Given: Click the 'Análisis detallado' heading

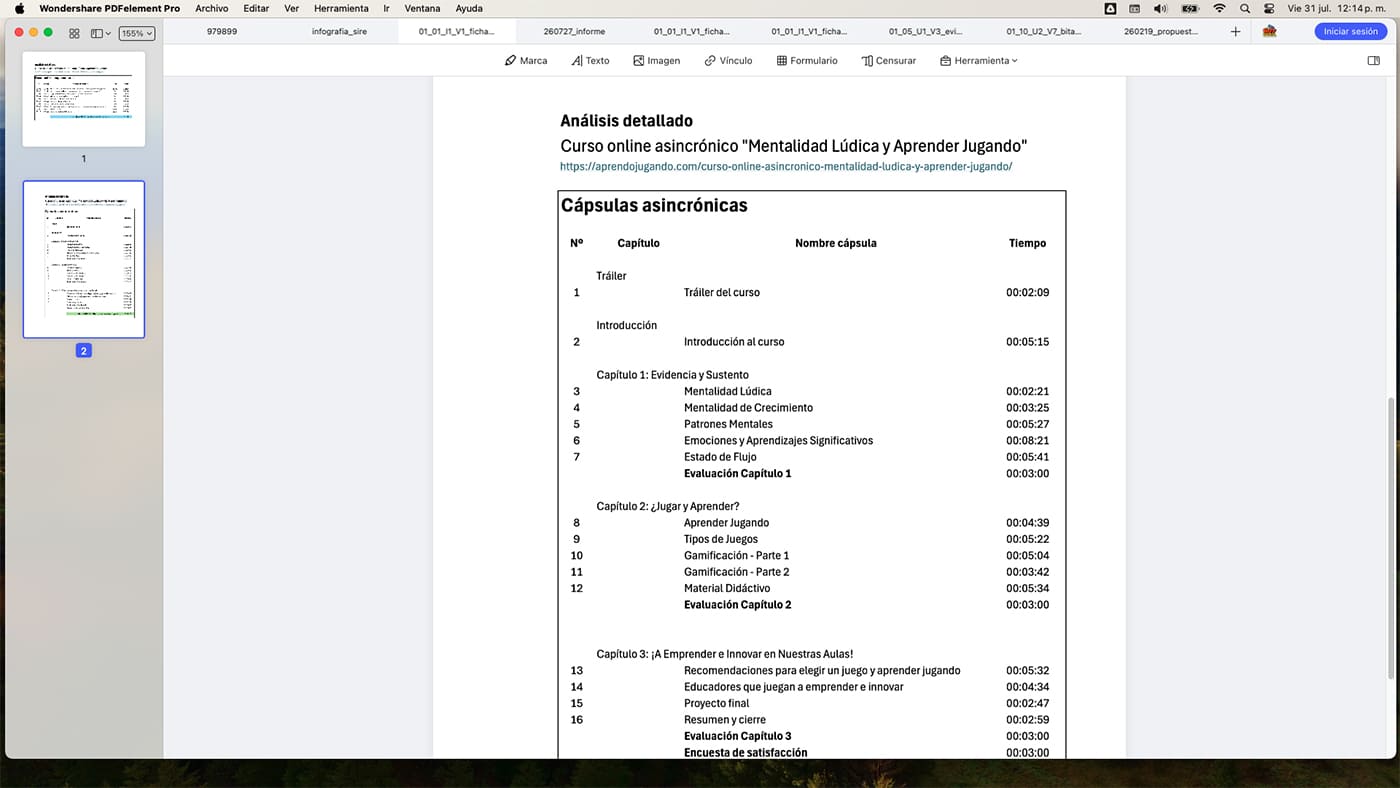Looking at the screenshot, I should [626, 121].
